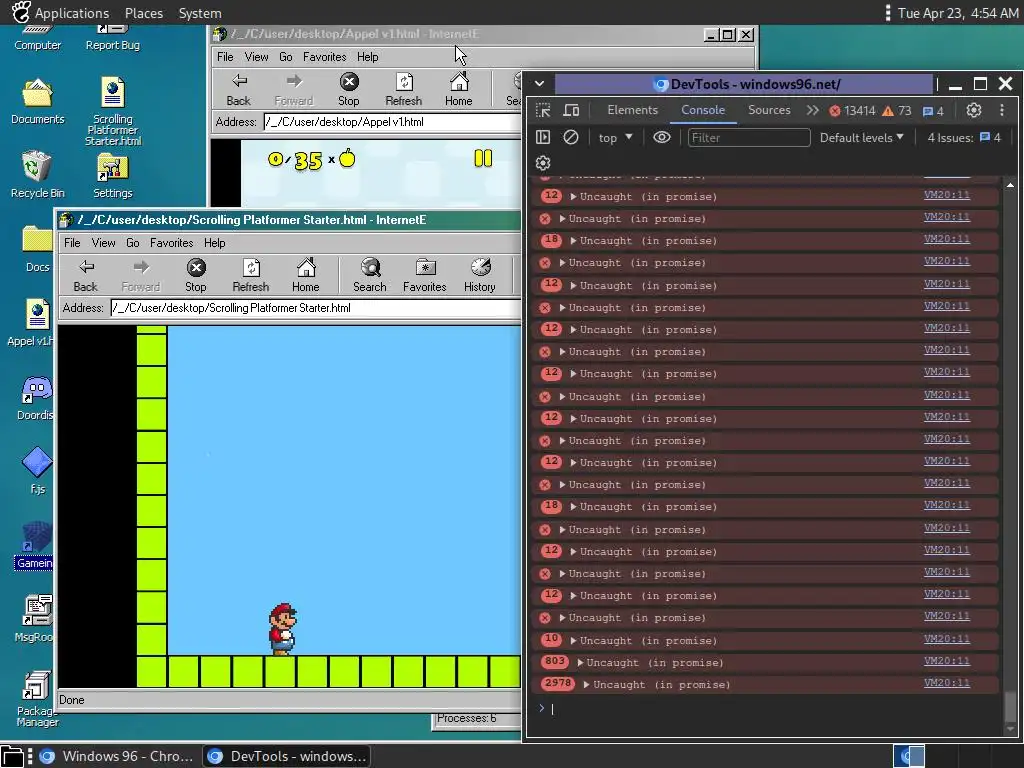Viewport: 1024px width, 768px height.
Task: Open console settings gear below filter bar
Action: [x=543, y=163]
